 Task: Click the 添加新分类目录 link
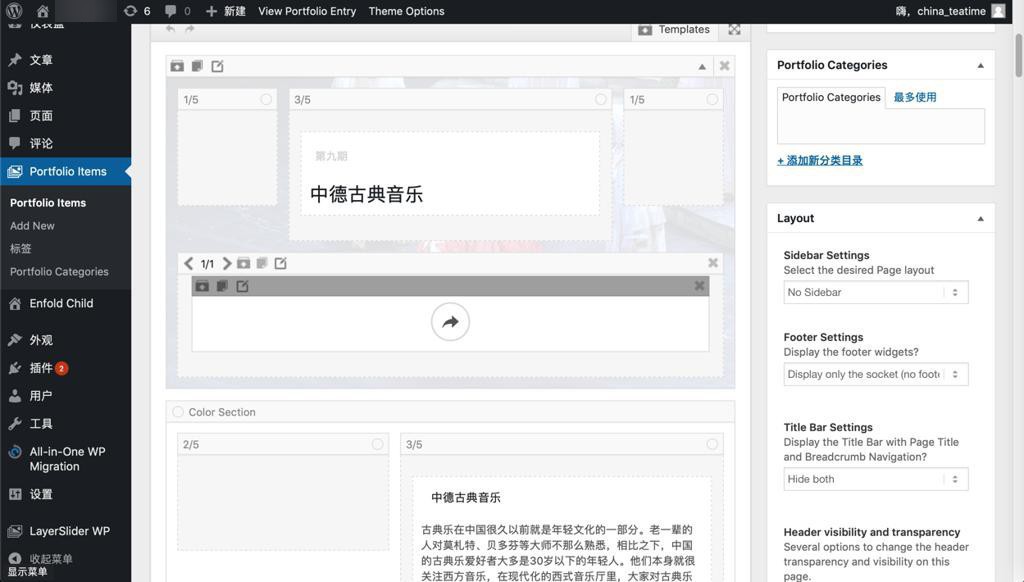click(820, 161)
